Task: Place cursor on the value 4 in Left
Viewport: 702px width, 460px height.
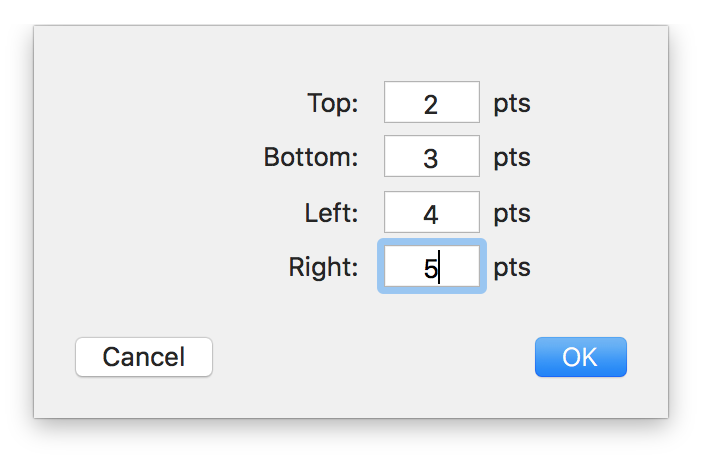Action: pyautogui.click(x=431, y=214)
